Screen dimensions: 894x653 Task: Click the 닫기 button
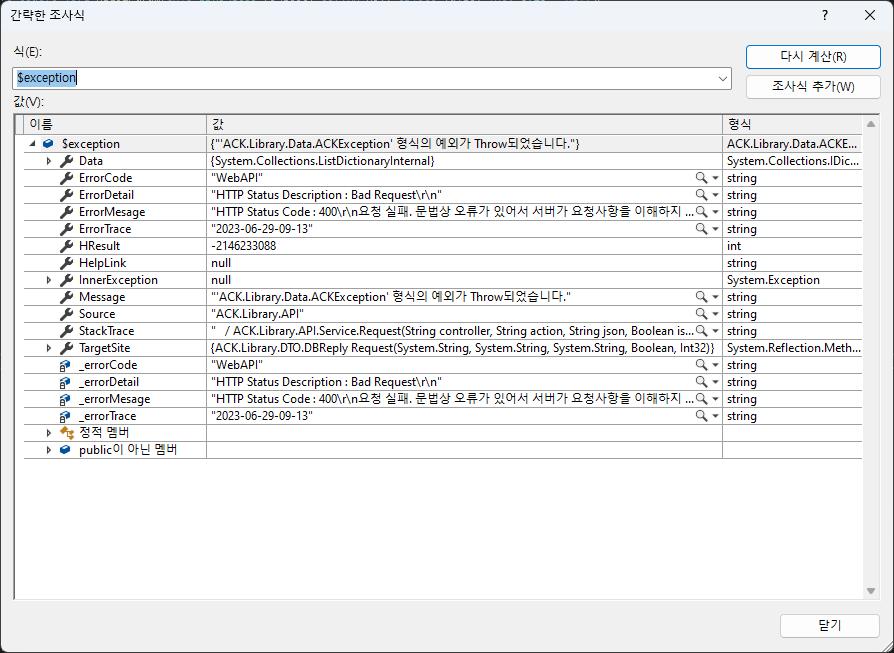coord(830,626)
